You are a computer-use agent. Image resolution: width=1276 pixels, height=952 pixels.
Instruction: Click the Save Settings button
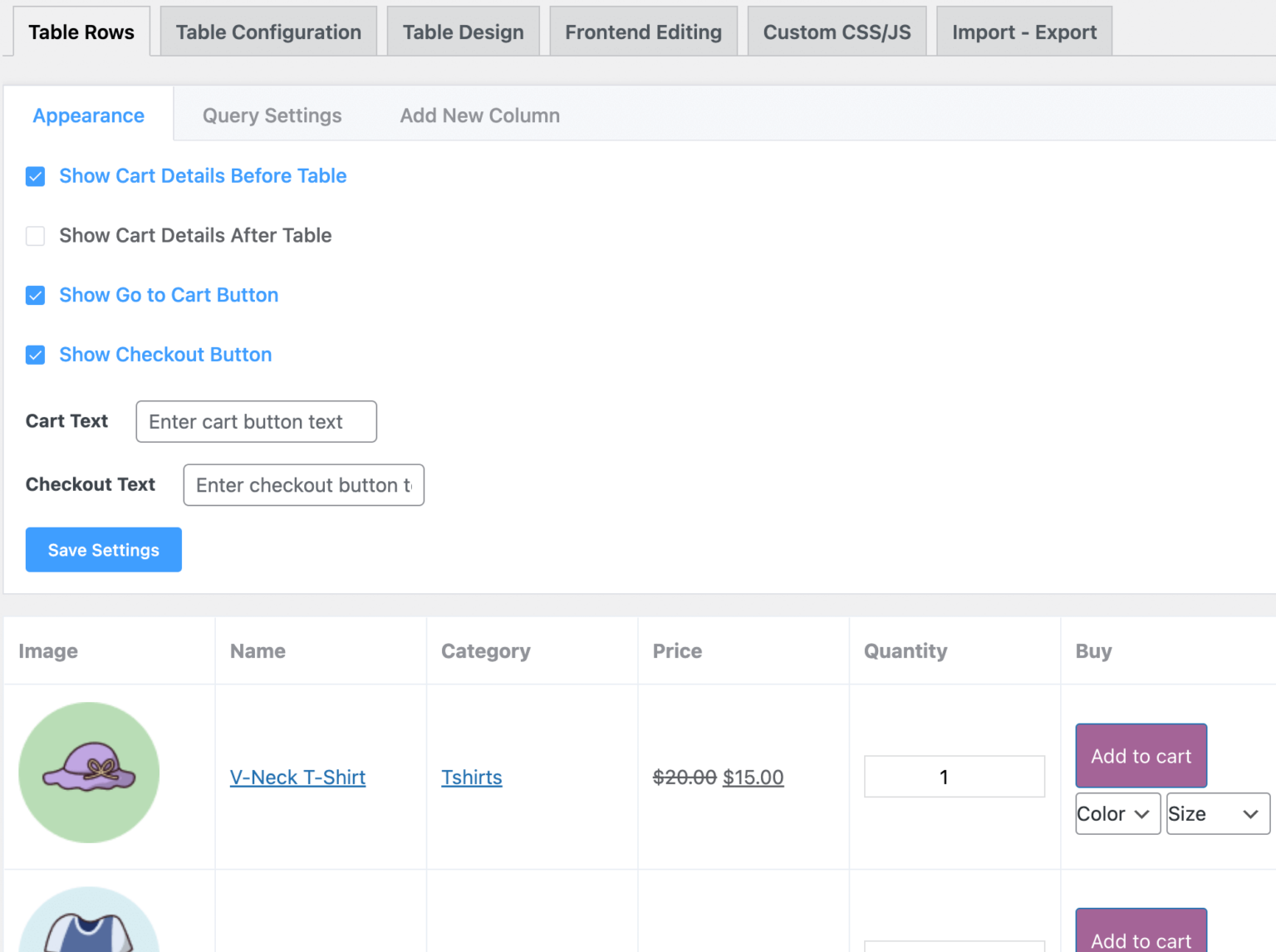[x=103, y=549]
